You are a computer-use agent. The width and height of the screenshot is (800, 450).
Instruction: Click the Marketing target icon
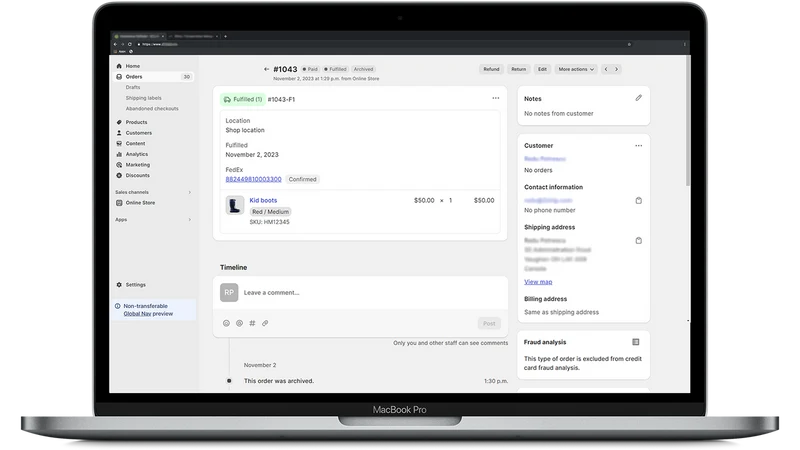coord(119,165)
